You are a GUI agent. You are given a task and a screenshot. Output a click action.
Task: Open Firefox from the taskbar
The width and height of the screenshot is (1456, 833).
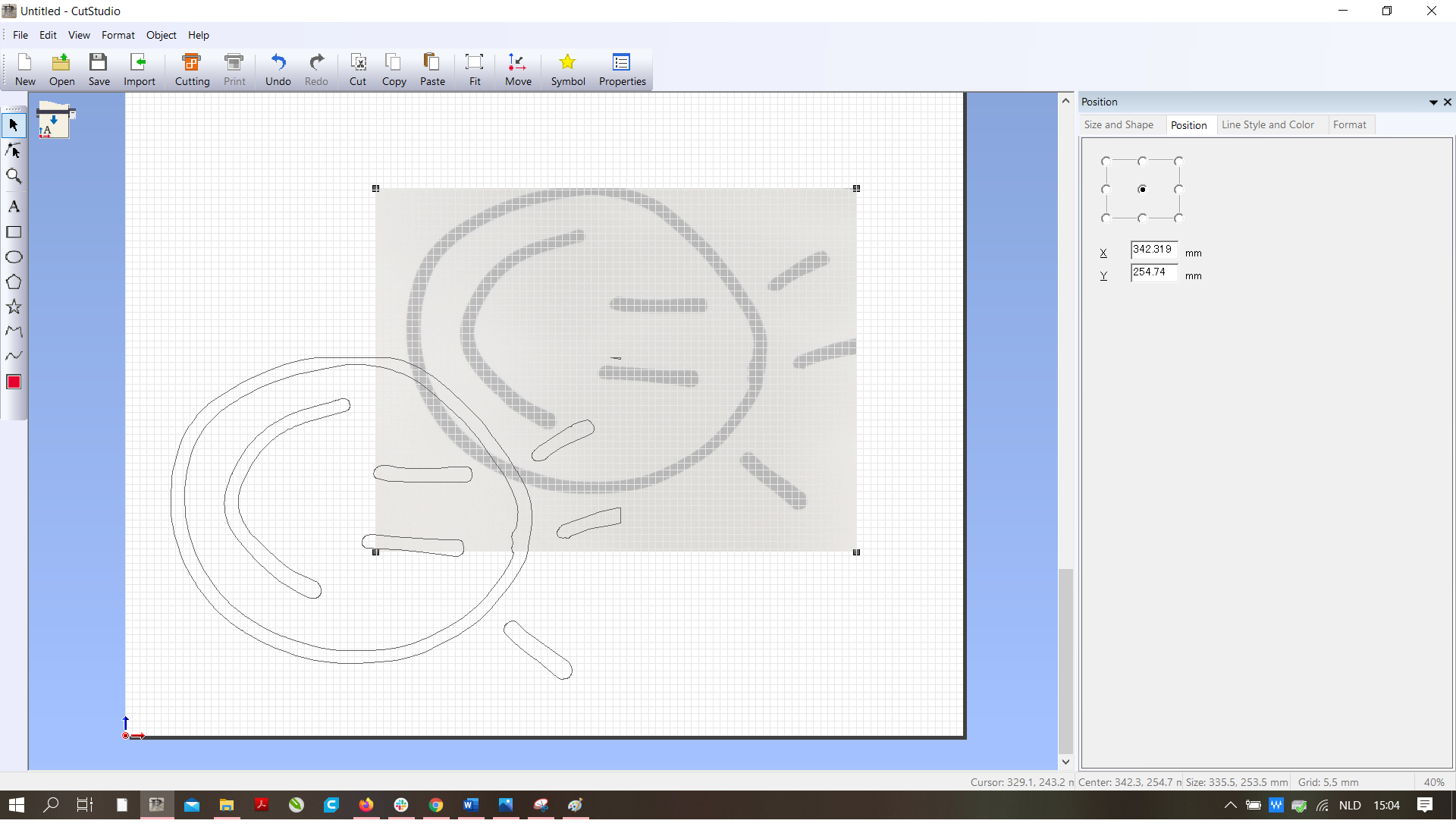[x=366, y=806]
